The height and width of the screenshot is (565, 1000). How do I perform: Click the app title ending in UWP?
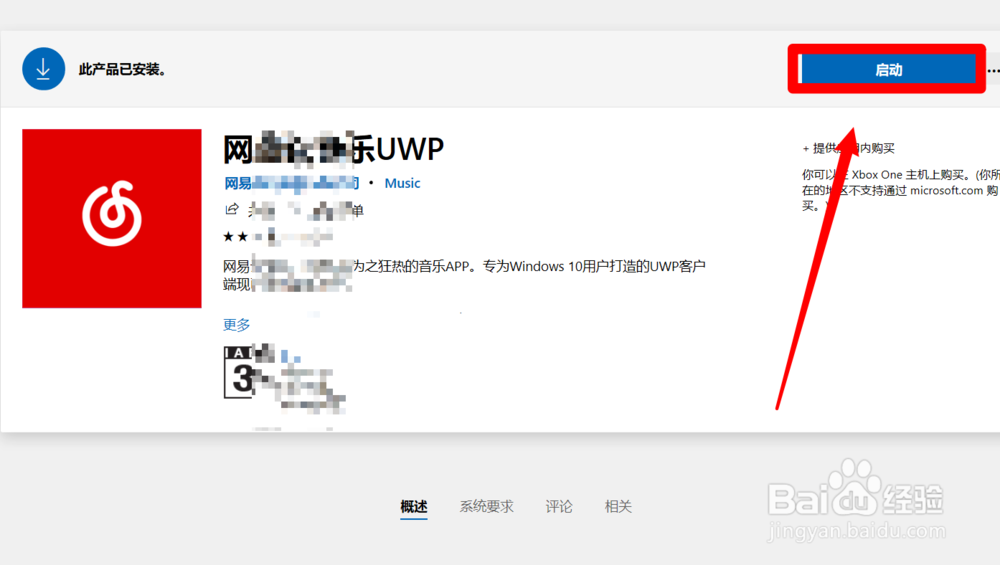[333, 149]
